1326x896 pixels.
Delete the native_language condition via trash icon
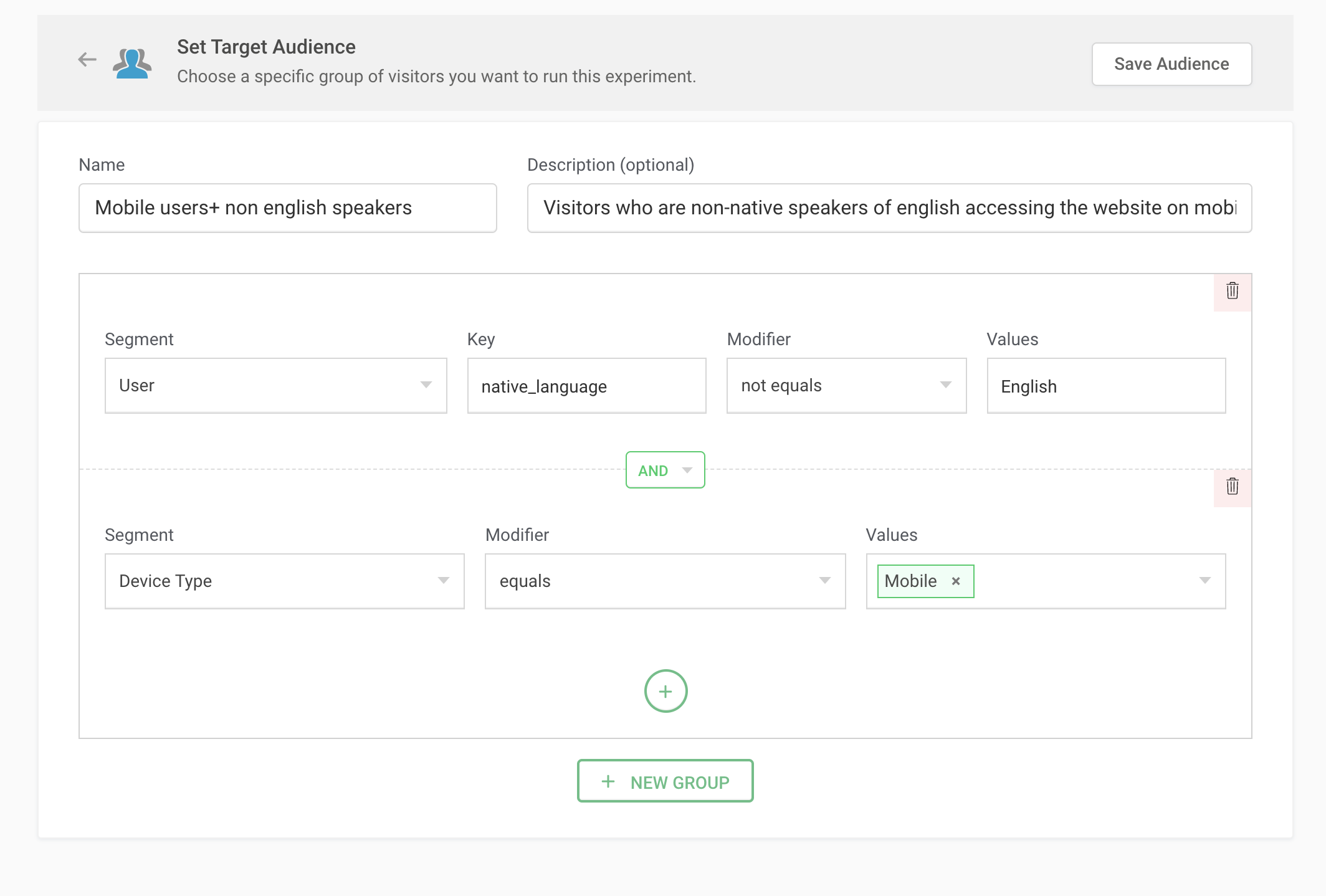(1232, 291)
